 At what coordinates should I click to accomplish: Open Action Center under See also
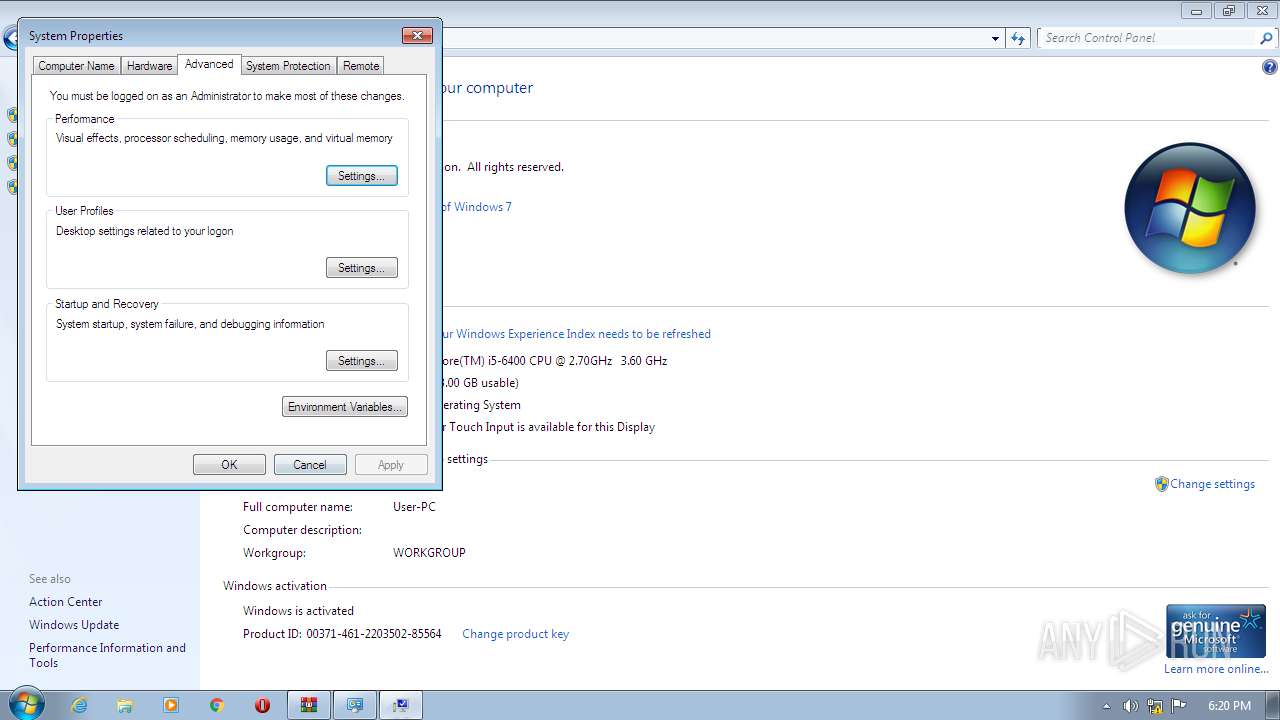coord(66,602)
